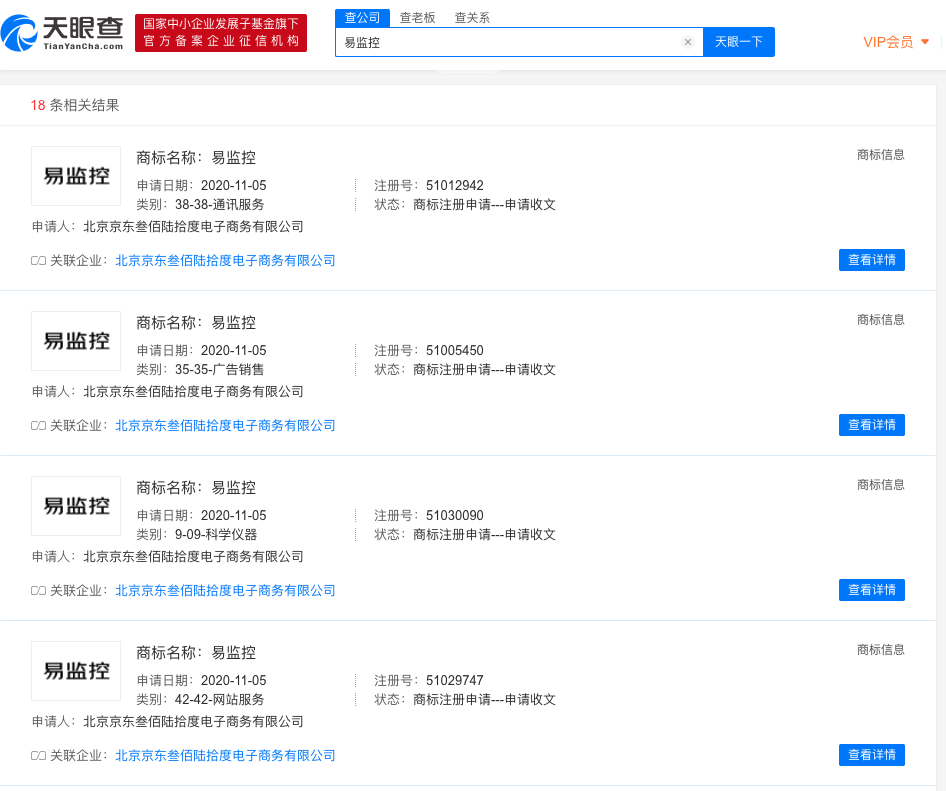Open related company link in 广告销售 result

click(225, 425)
